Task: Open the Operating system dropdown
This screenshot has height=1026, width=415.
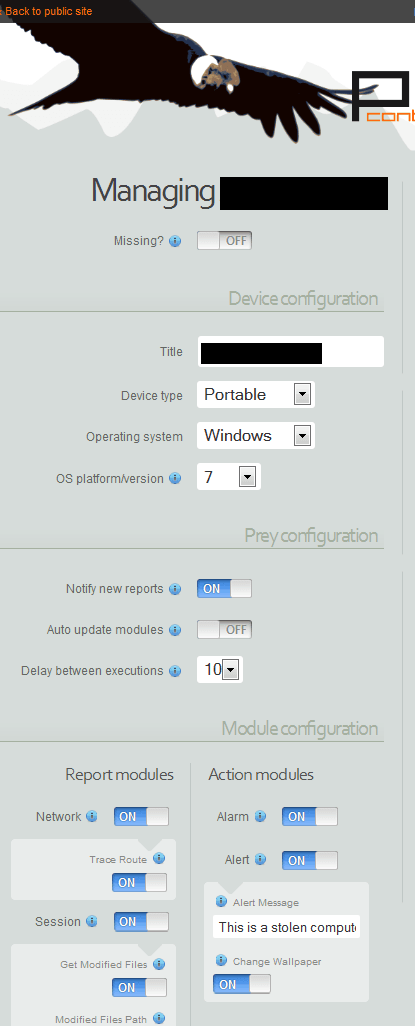Action: click(256, 435)
